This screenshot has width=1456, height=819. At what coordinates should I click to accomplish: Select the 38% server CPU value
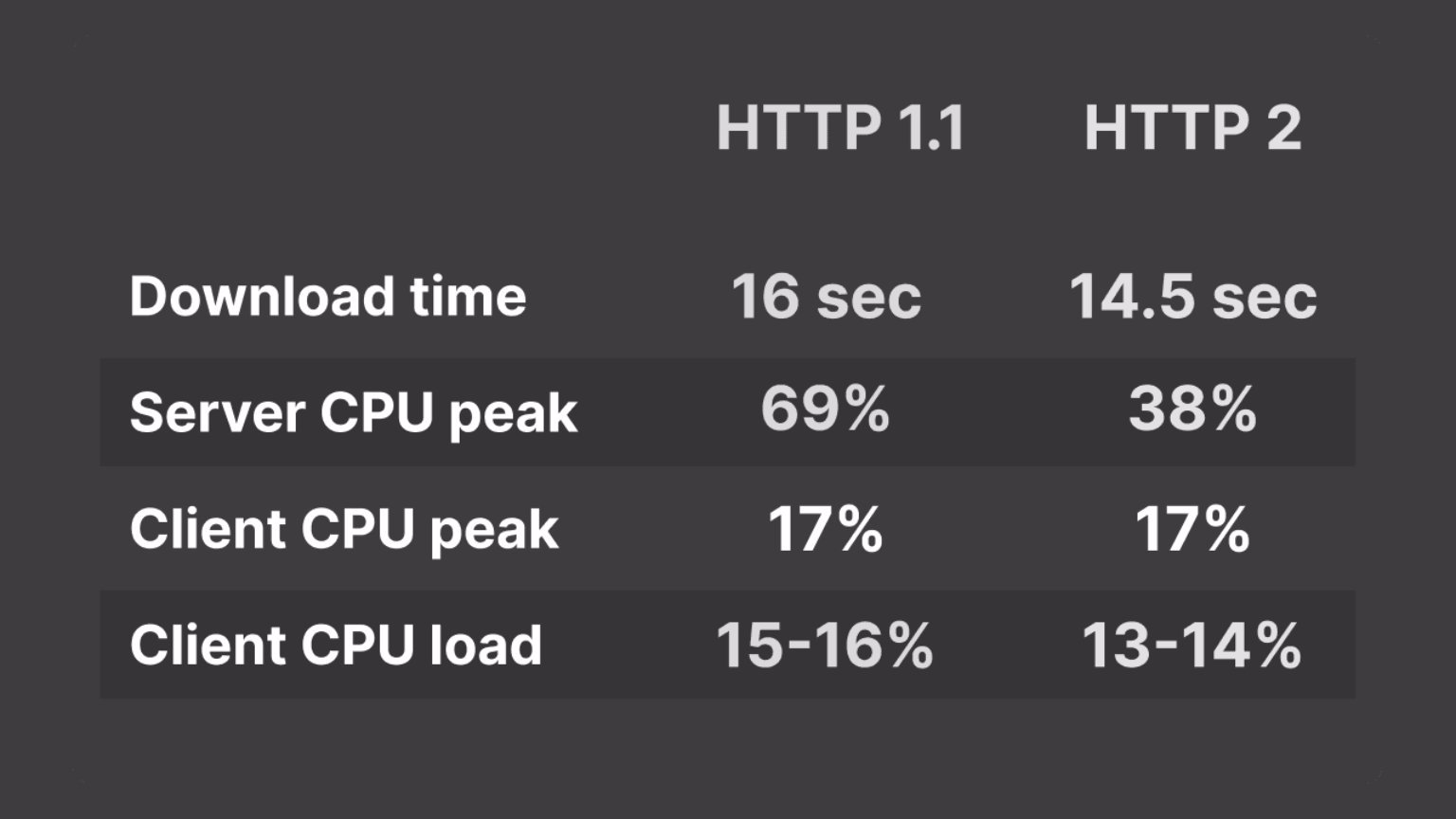[x=1192, y=409]
